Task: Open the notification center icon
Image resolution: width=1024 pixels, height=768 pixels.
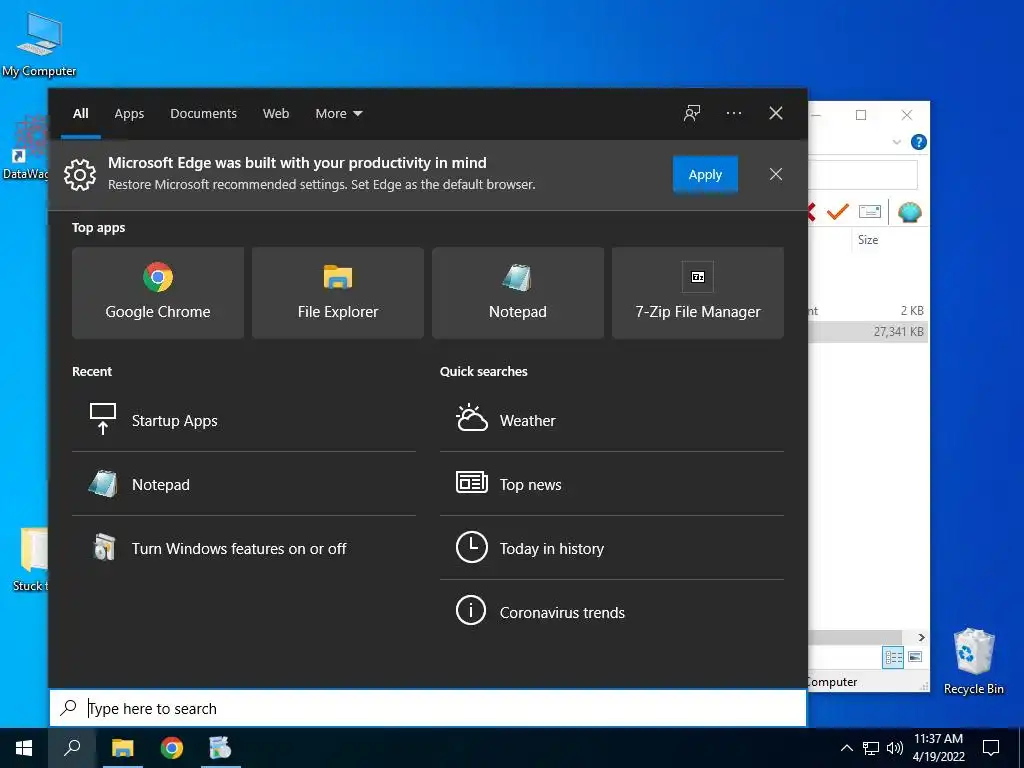Action: point(991,748)
